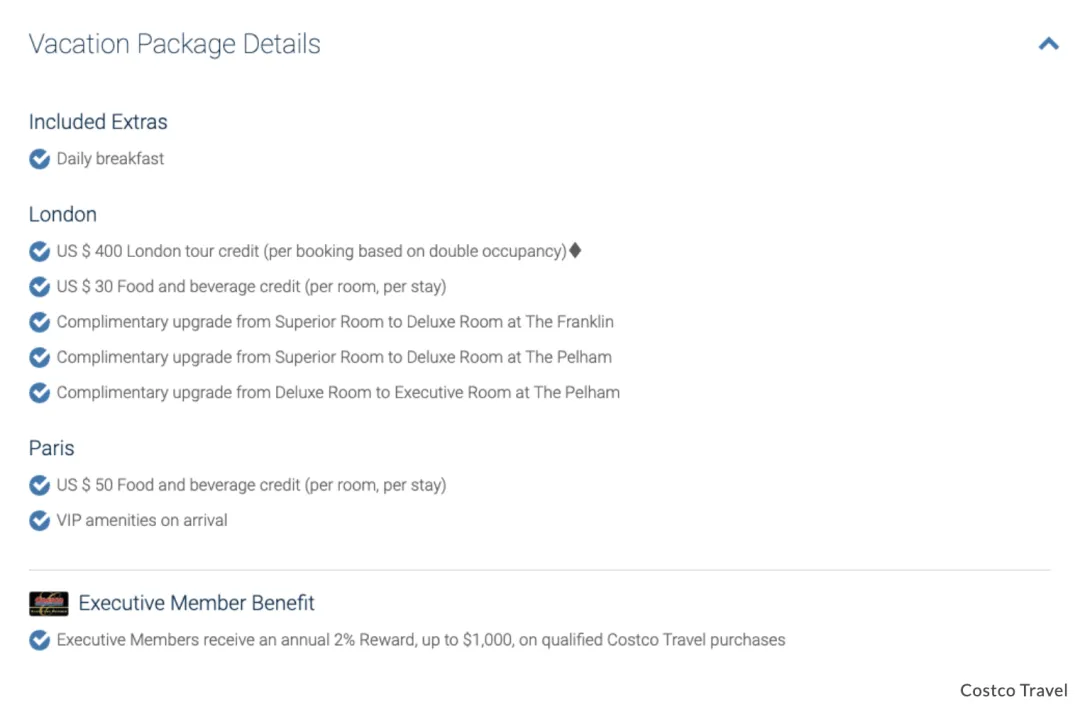Click checkmark beside $30 food and beverage credit
This screenshot has width=1080, height=707.
coord(39,287)
